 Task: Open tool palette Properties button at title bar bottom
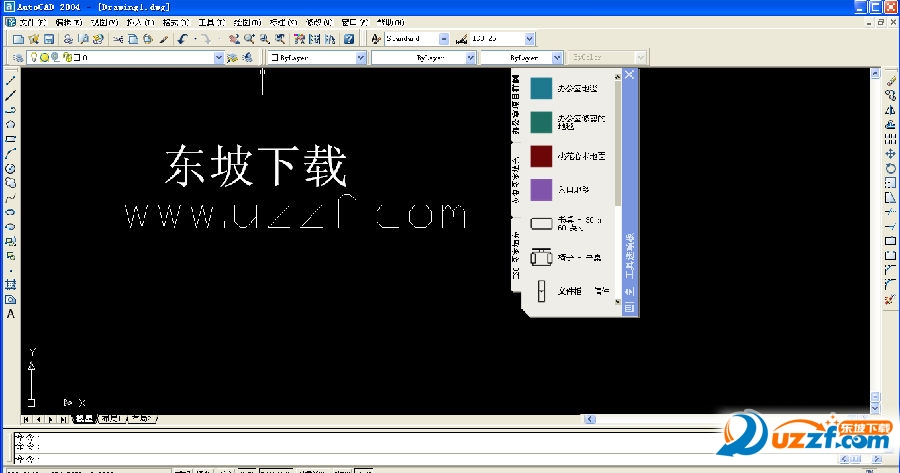[x=630, y=308]
